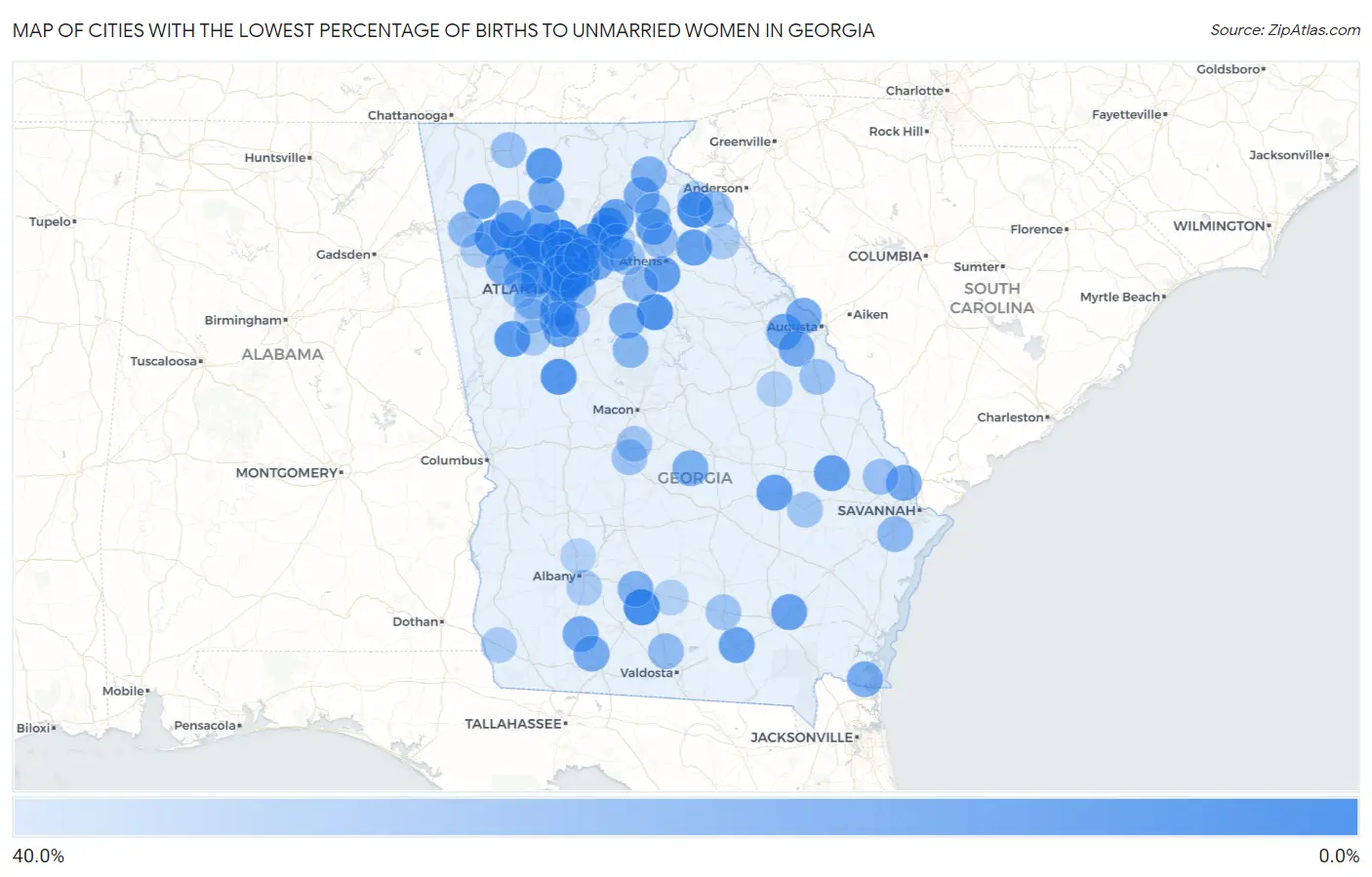Click the northernmost data bubble below Chattanooga
Screen dimensions: 1372x877
[508, 150]
